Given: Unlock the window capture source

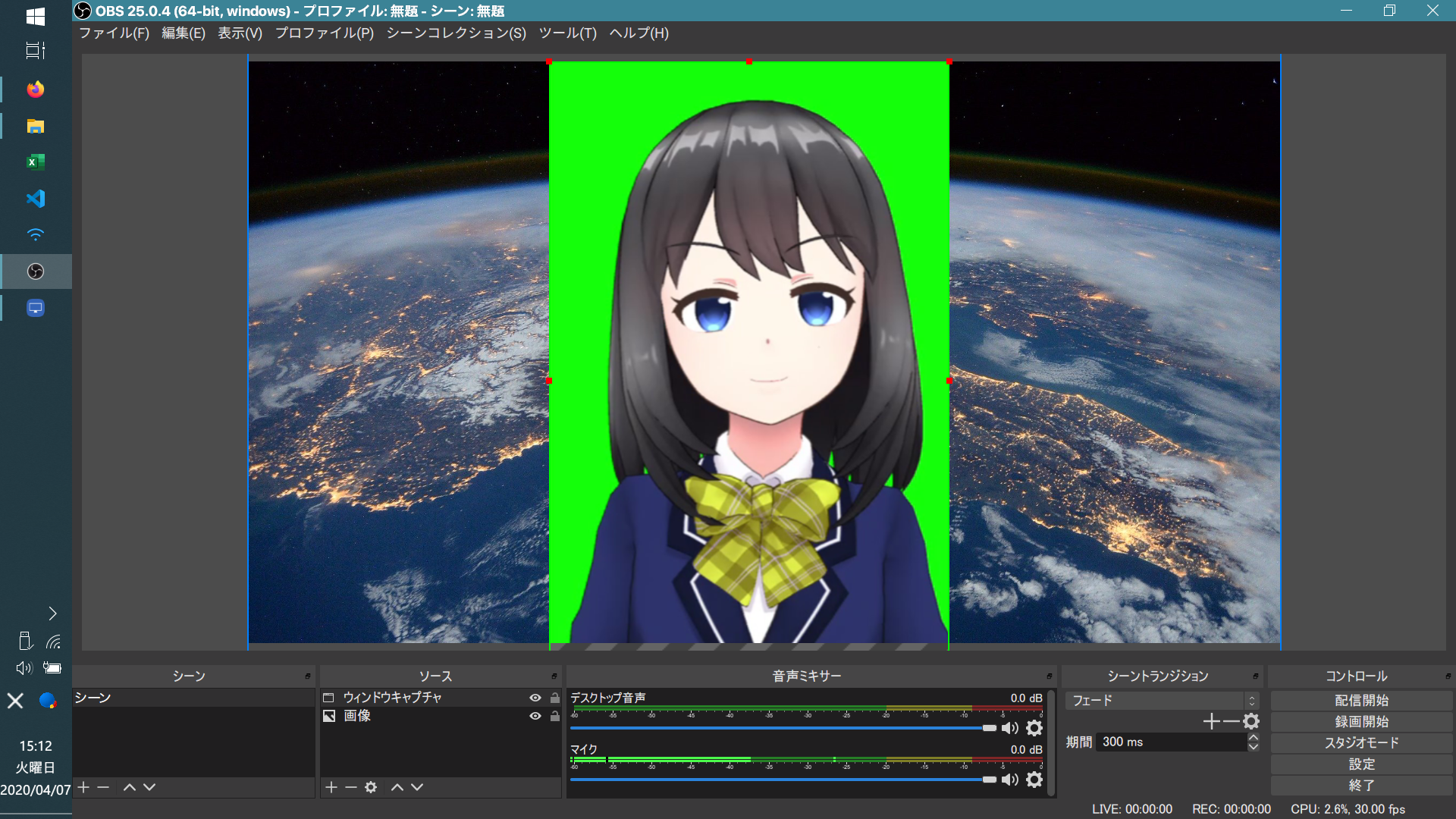Looking at the screenshot, I should click(555, 698).
